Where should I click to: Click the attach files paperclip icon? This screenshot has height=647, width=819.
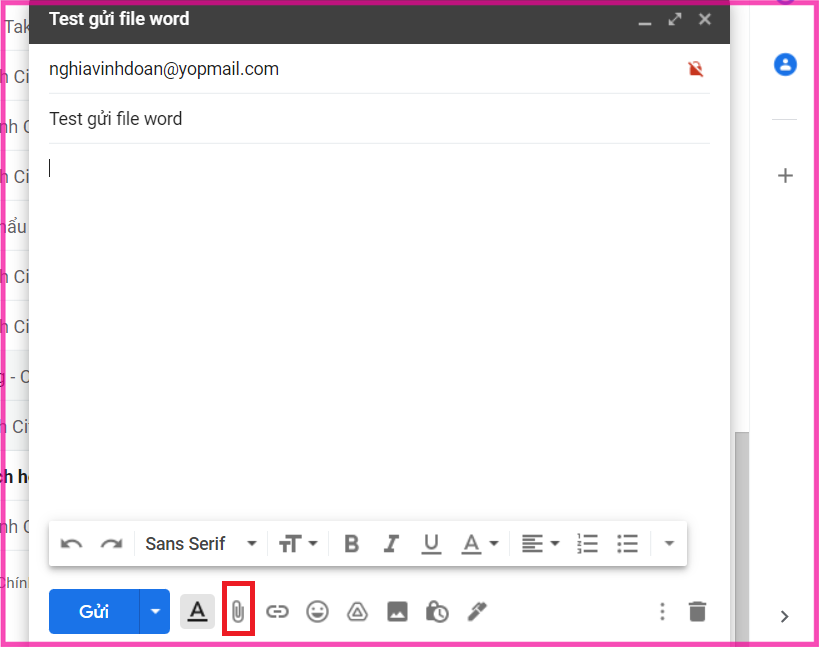tap(238, 611)
